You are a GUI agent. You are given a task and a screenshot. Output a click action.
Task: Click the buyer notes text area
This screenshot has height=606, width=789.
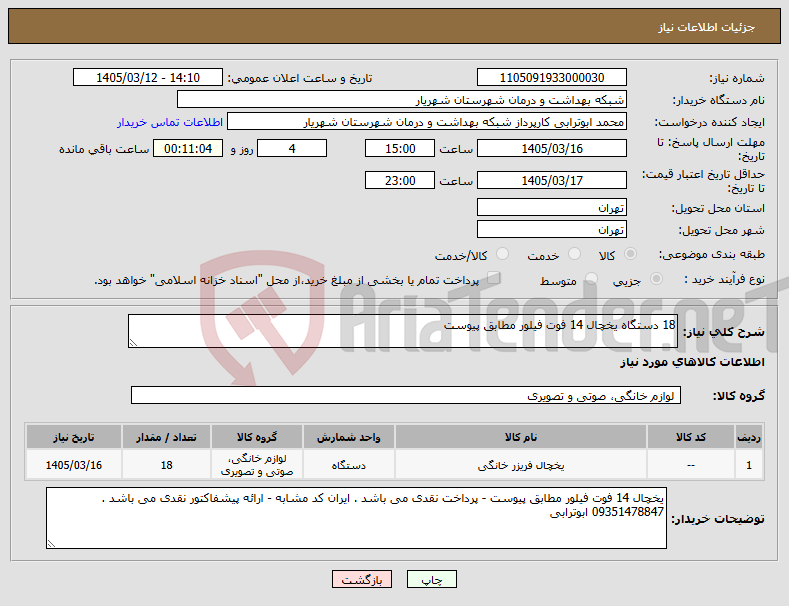356,518
